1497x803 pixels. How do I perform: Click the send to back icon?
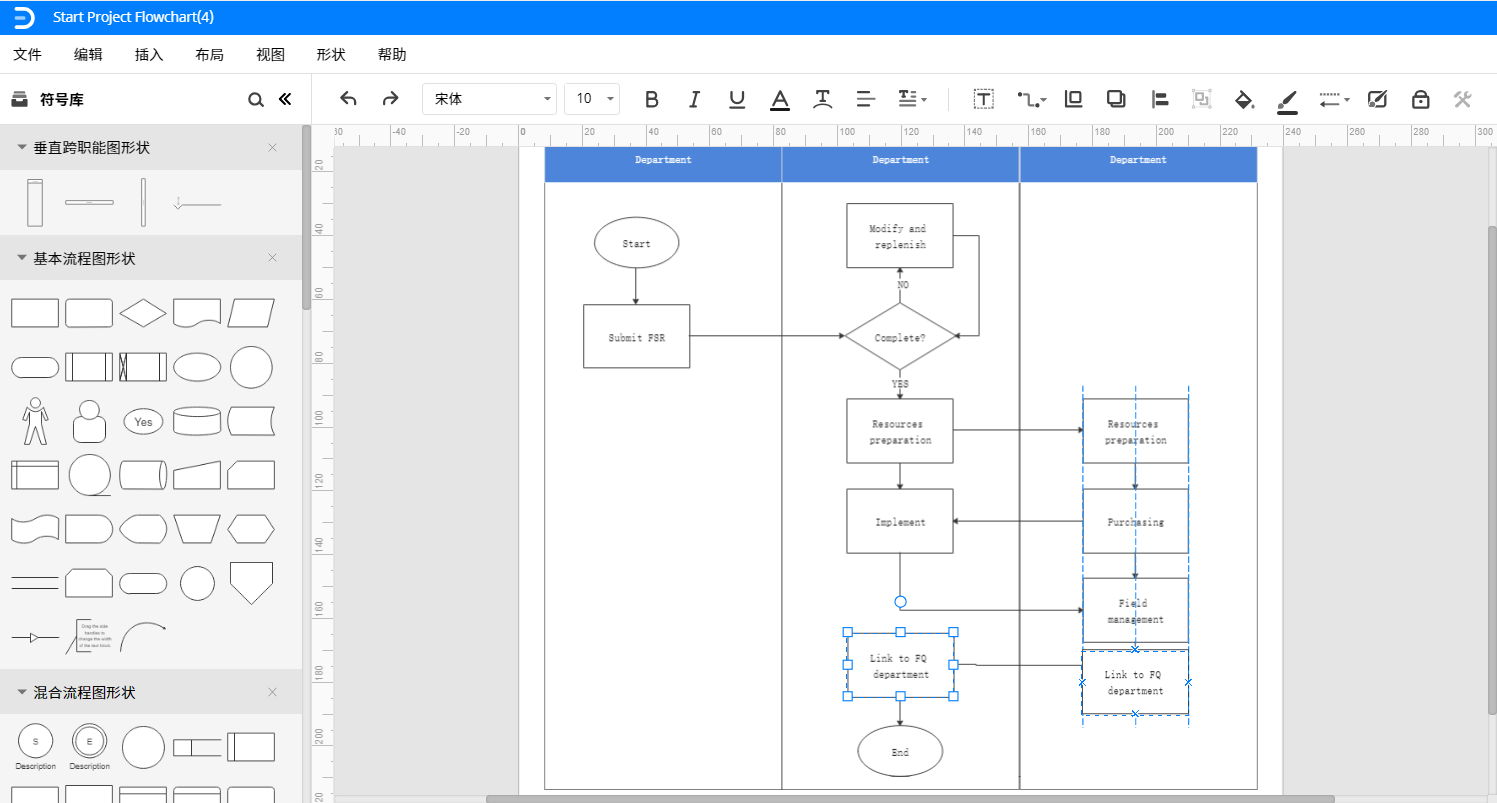pos(1116,98)
